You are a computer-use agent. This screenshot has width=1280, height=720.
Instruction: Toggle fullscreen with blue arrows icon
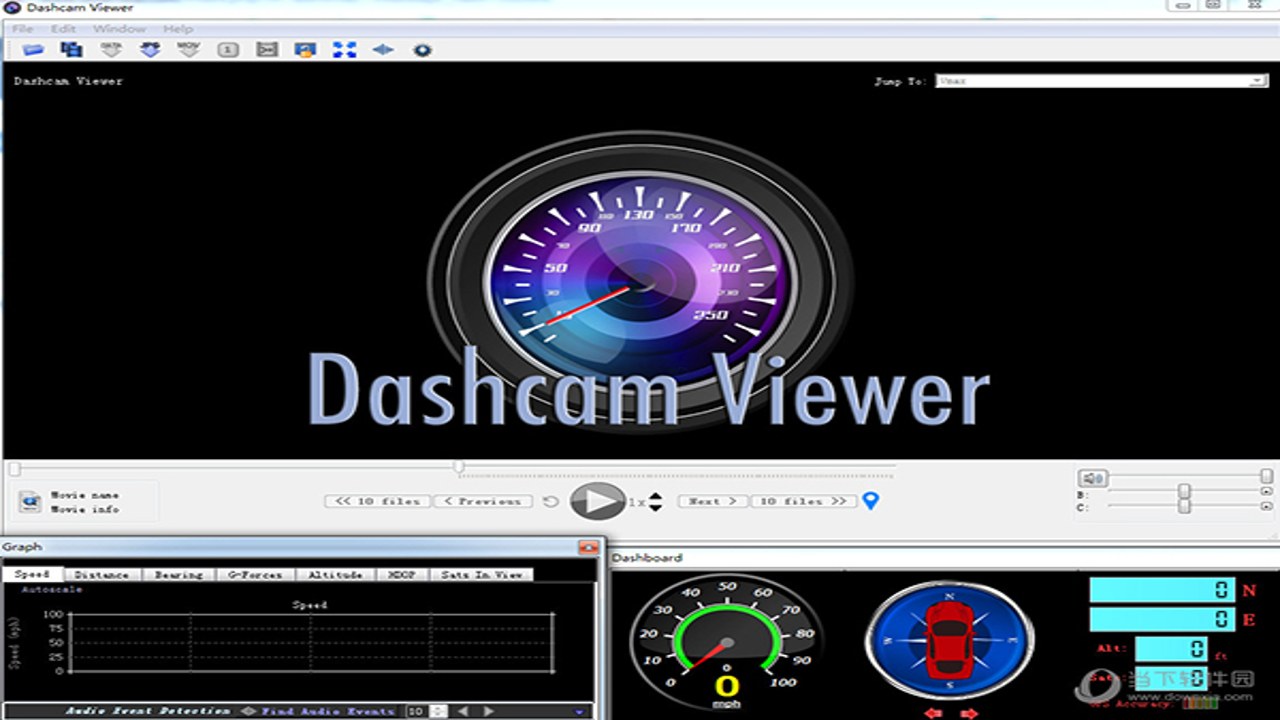(x=345, y=49)
